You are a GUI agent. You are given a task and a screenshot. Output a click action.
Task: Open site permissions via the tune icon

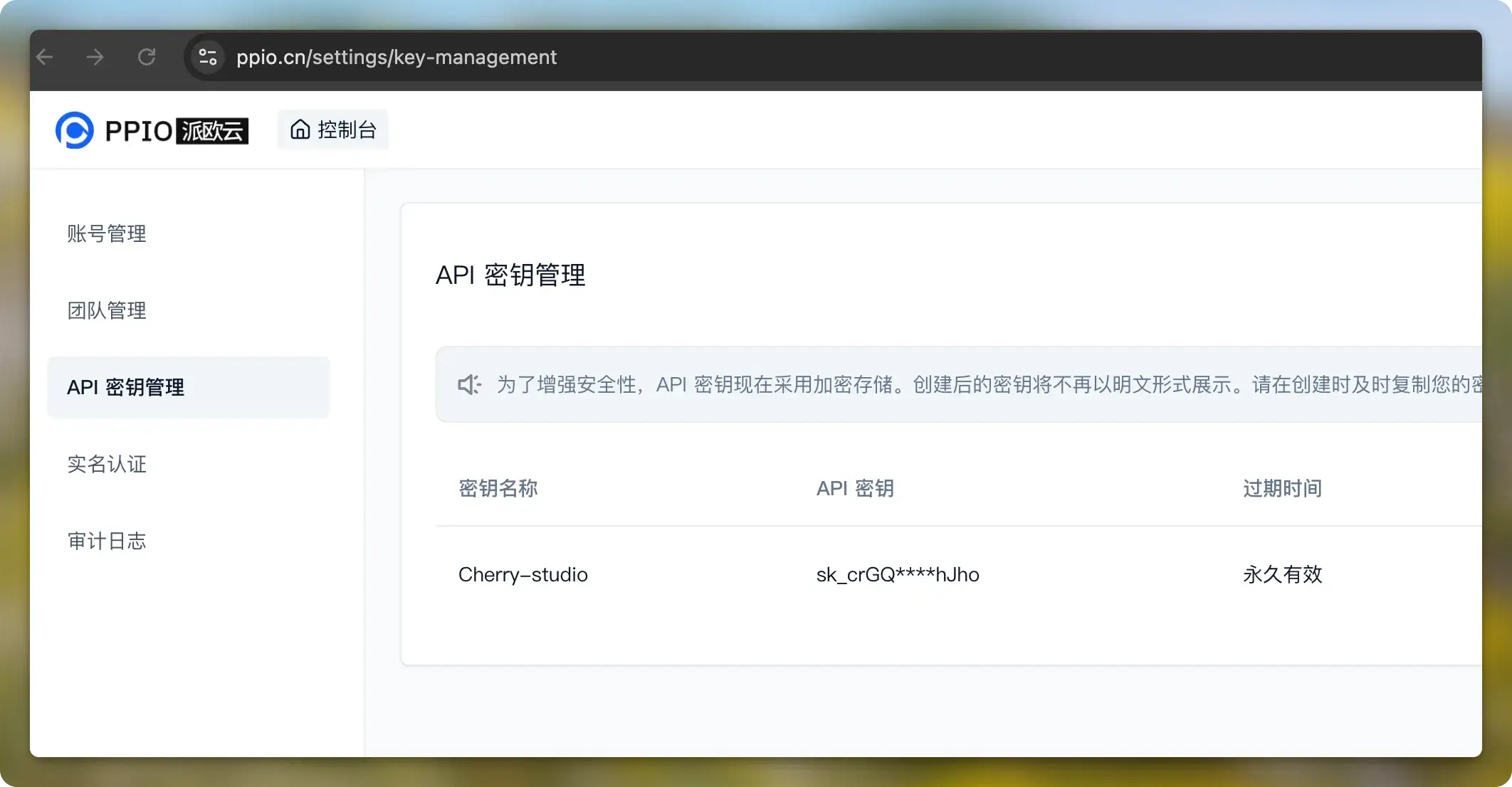pos(207,57)
